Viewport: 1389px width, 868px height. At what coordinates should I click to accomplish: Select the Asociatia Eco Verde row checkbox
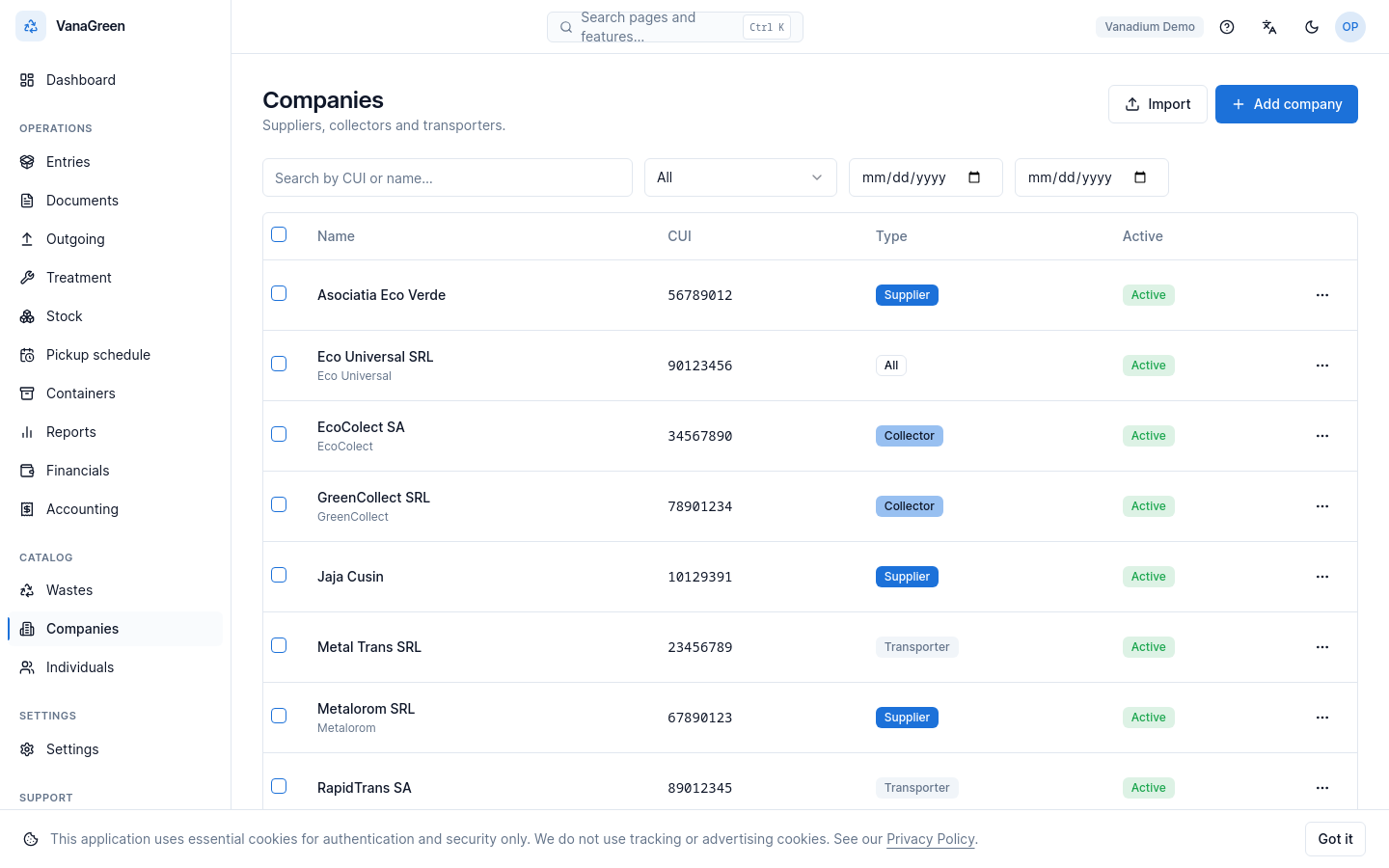coord(279,293)
